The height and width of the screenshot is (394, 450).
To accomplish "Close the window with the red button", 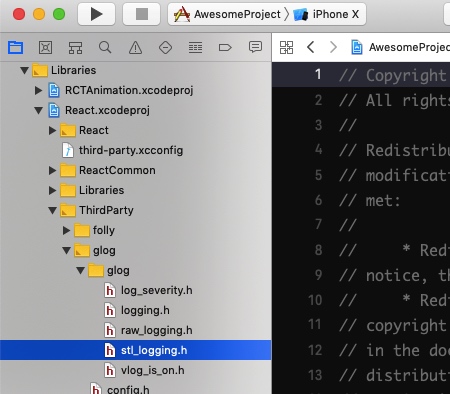I will click(19, 14).
